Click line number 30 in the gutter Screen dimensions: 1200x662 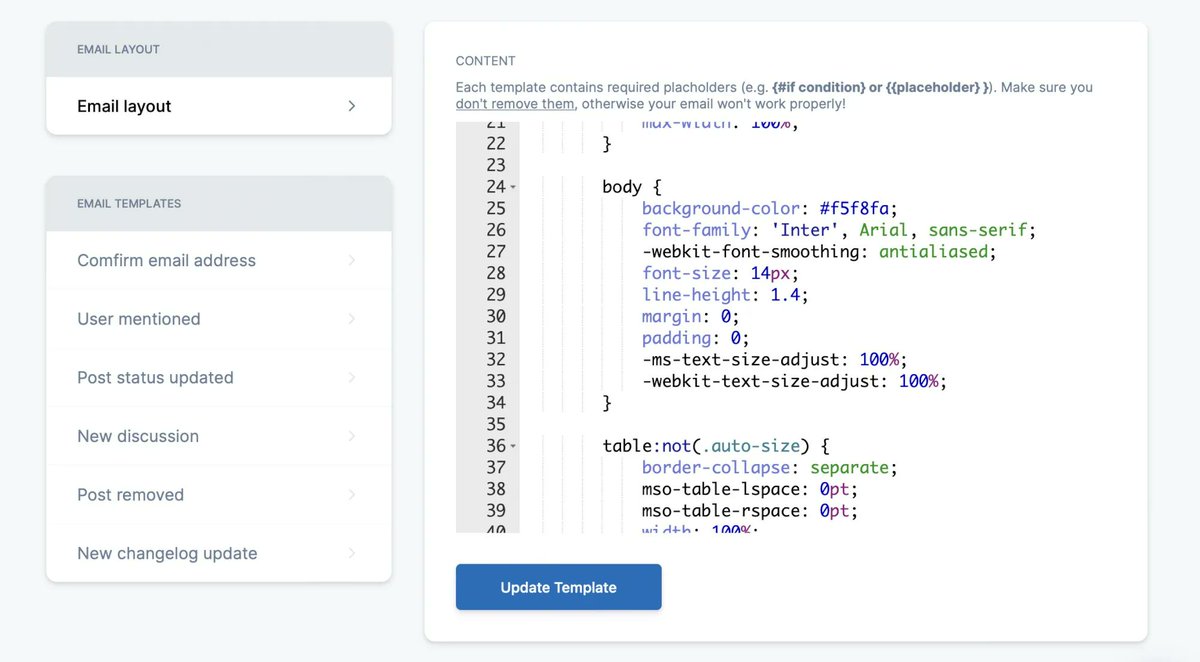point(495,316)
